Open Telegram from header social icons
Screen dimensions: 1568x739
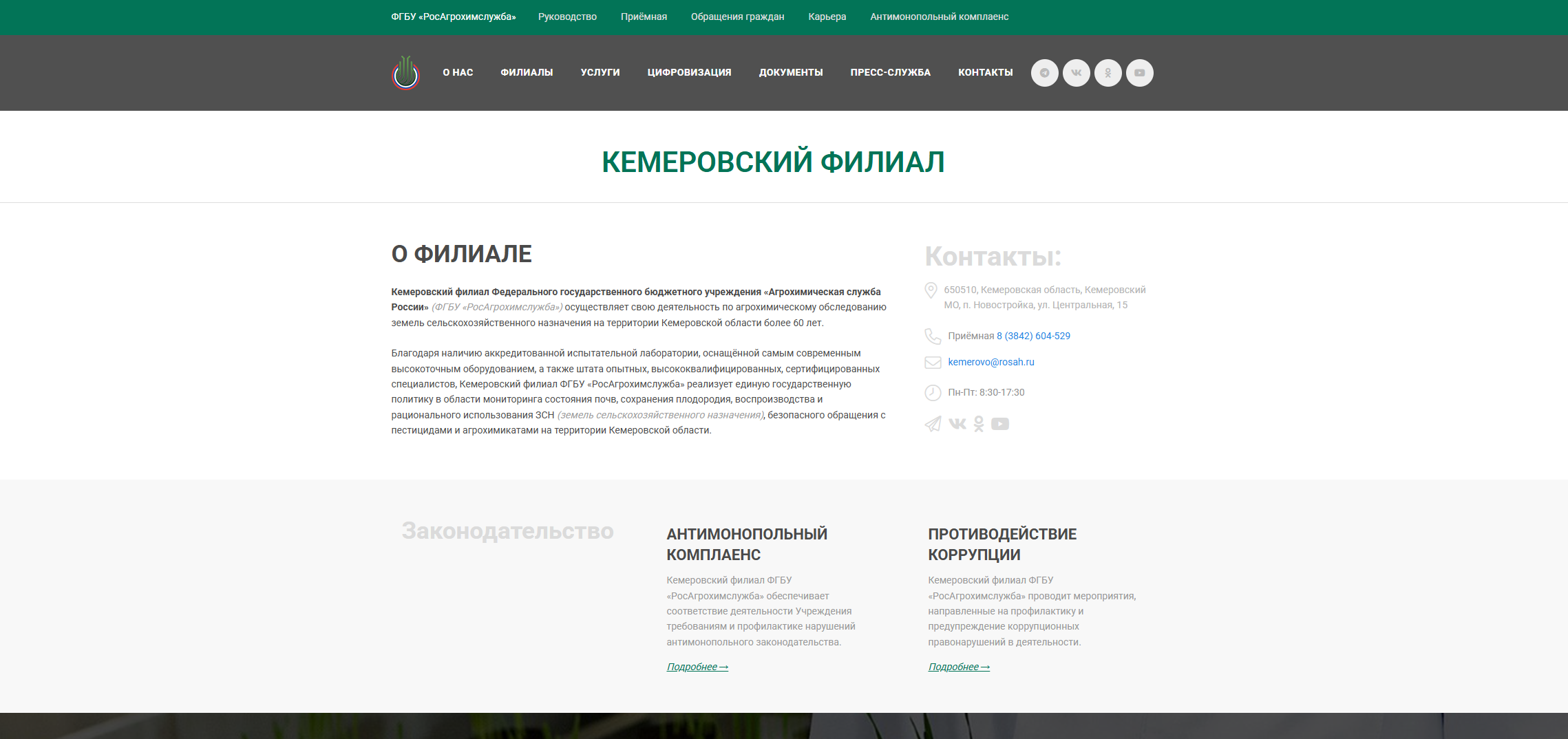(1044, 73)
